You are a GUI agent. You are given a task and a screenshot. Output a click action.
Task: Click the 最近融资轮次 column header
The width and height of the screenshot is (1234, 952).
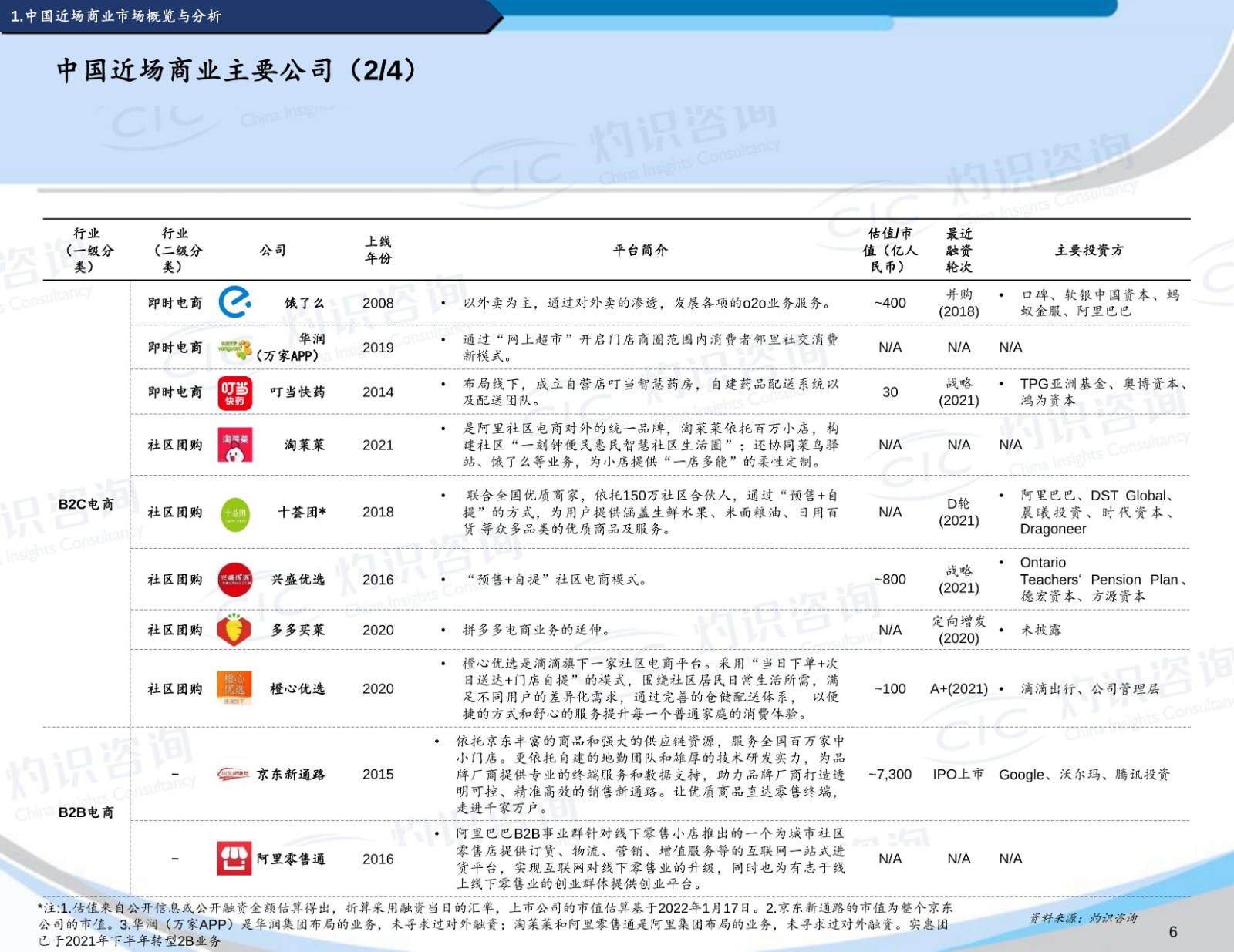click(959, 250)
